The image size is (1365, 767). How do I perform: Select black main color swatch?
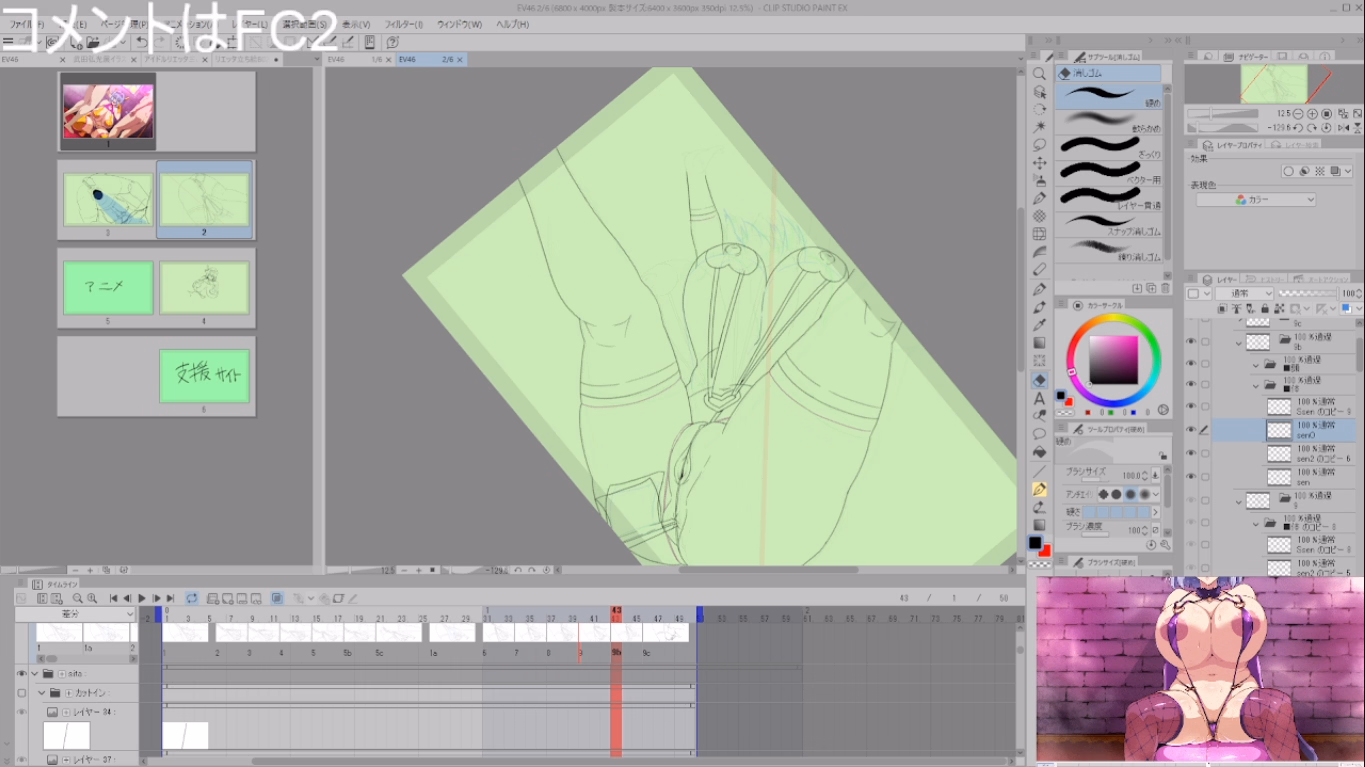click(1036, 542)
